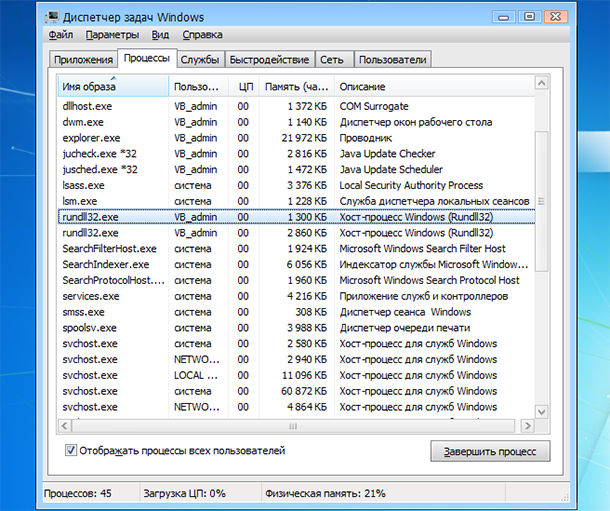Switch to the Быстродействие tab
This screenshot has height=511, width=610.
[x=269, y=60]
